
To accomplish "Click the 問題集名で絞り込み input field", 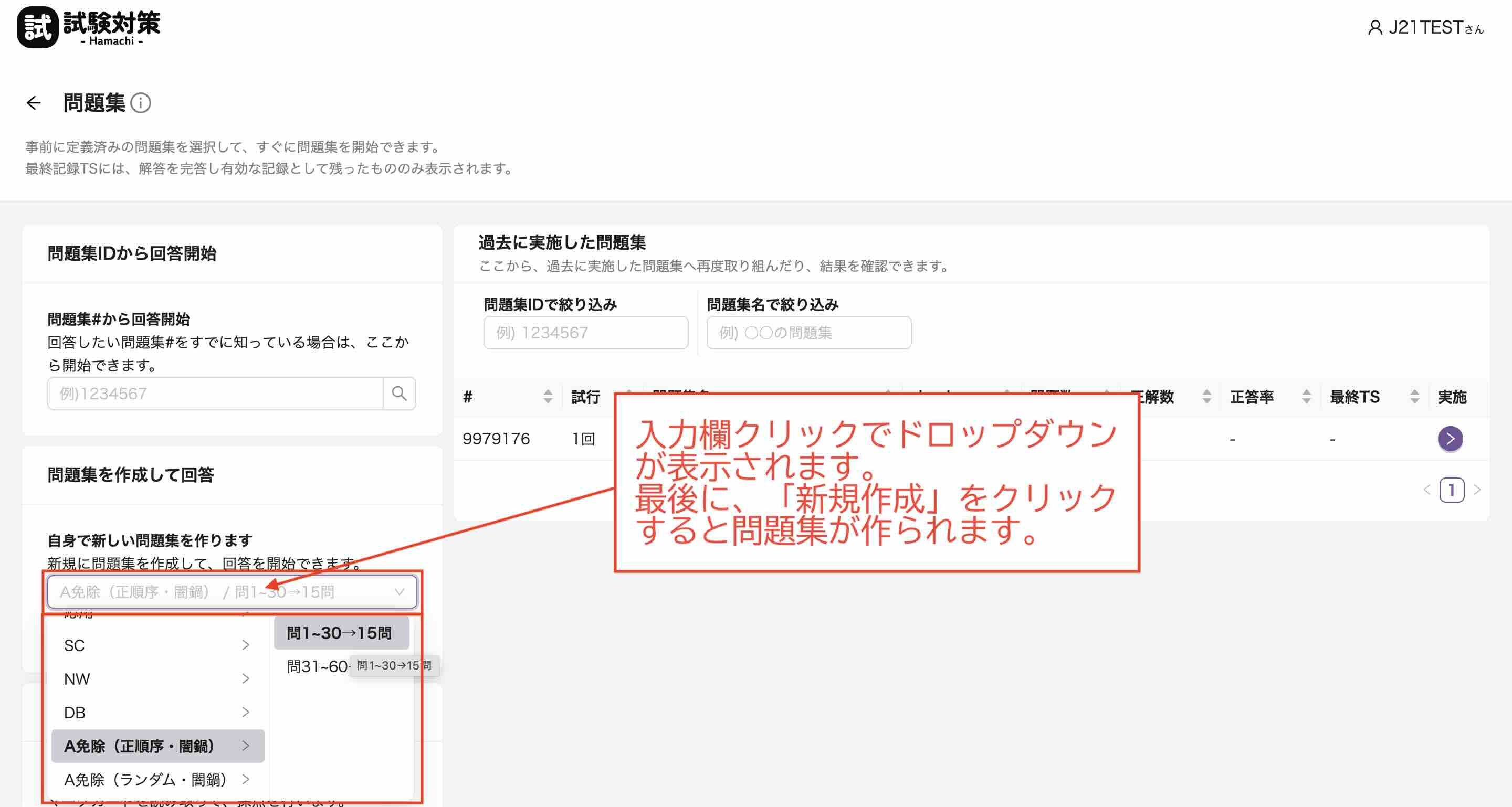I will 808,333.
